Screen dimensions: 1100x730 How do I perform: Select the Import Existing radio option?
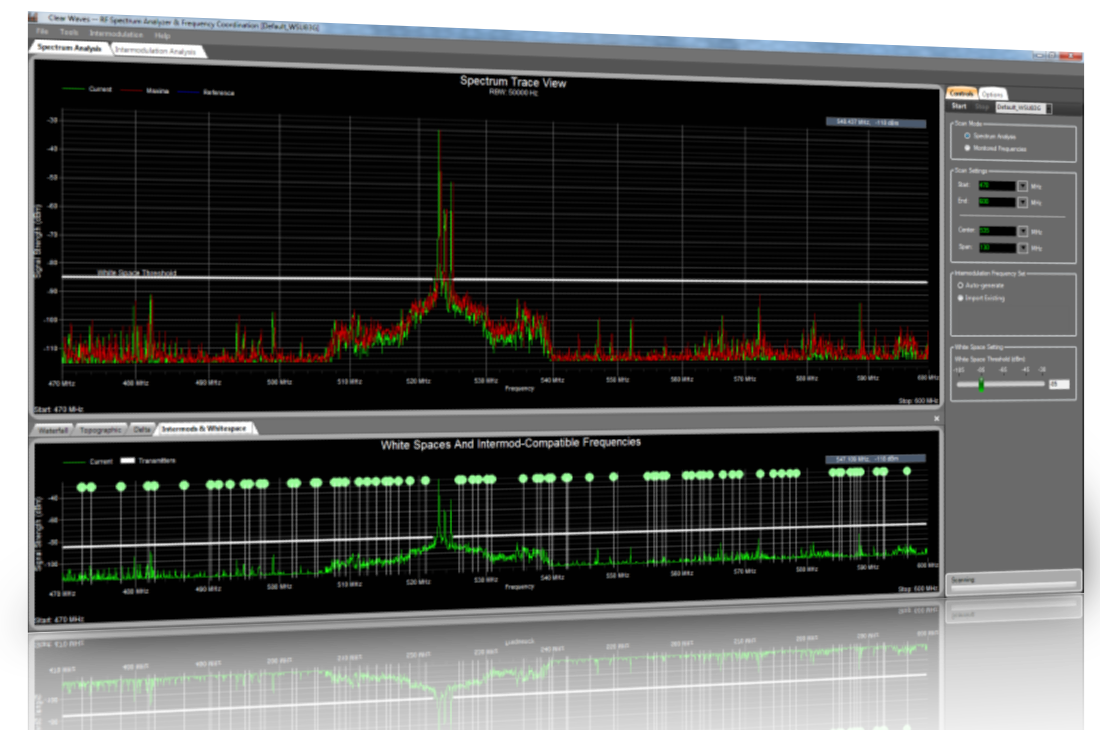(x=960, y=298)
